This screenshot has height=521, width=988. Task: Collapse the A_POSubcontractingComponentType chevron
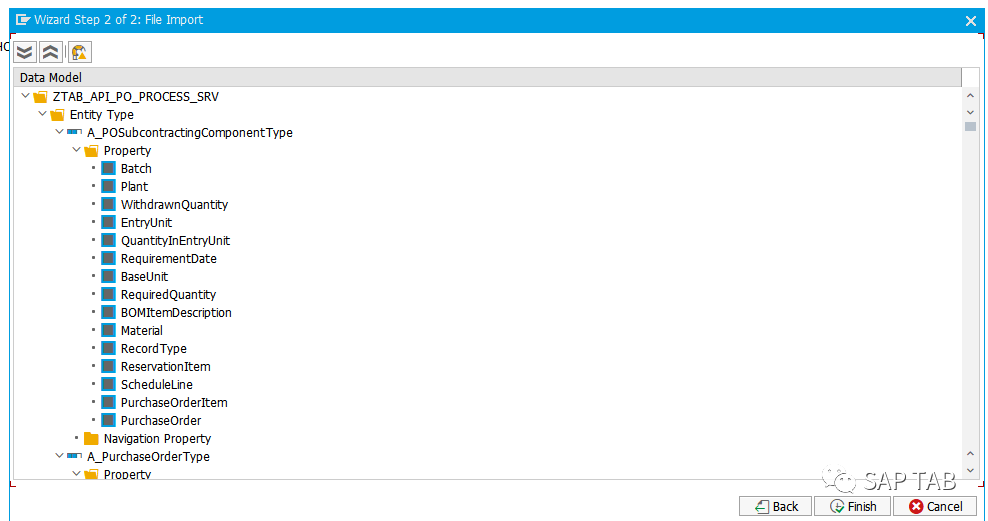coord(59,132)
